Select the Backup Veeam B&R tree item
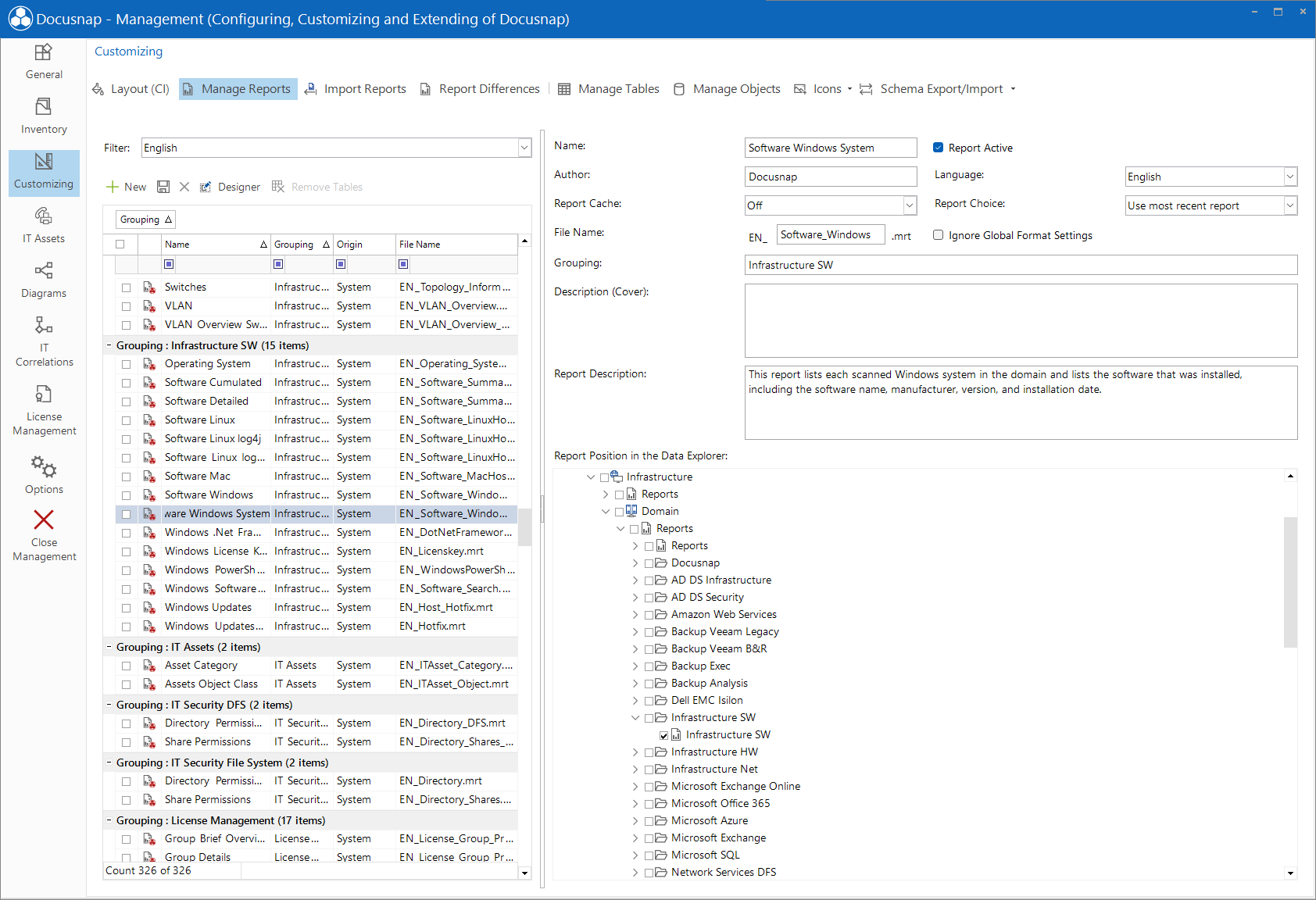 point(719,649)
